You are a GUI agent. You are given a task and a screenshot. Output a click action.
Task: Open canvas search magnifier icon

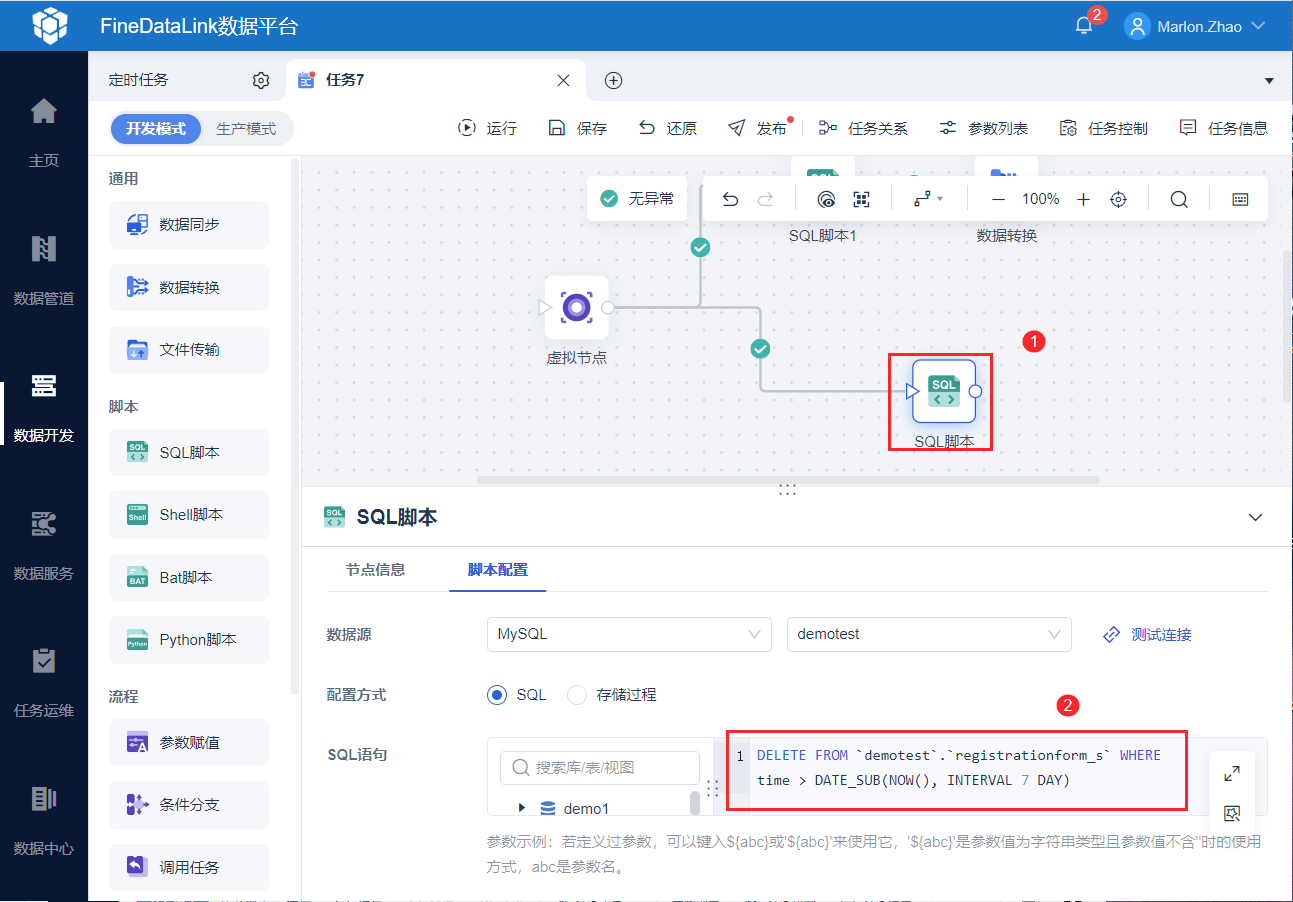(1179, 199)
